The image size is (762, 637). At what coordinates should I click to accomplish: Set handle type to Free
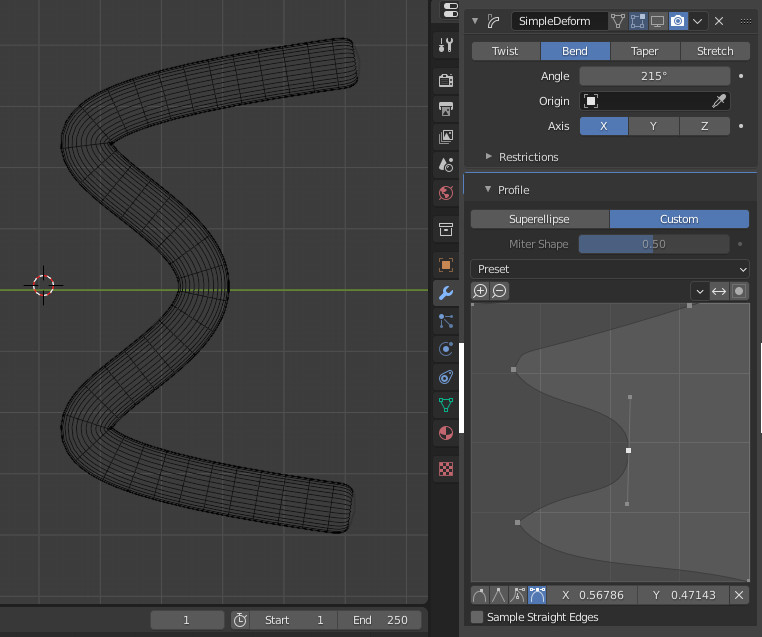[x=518, y=595]
